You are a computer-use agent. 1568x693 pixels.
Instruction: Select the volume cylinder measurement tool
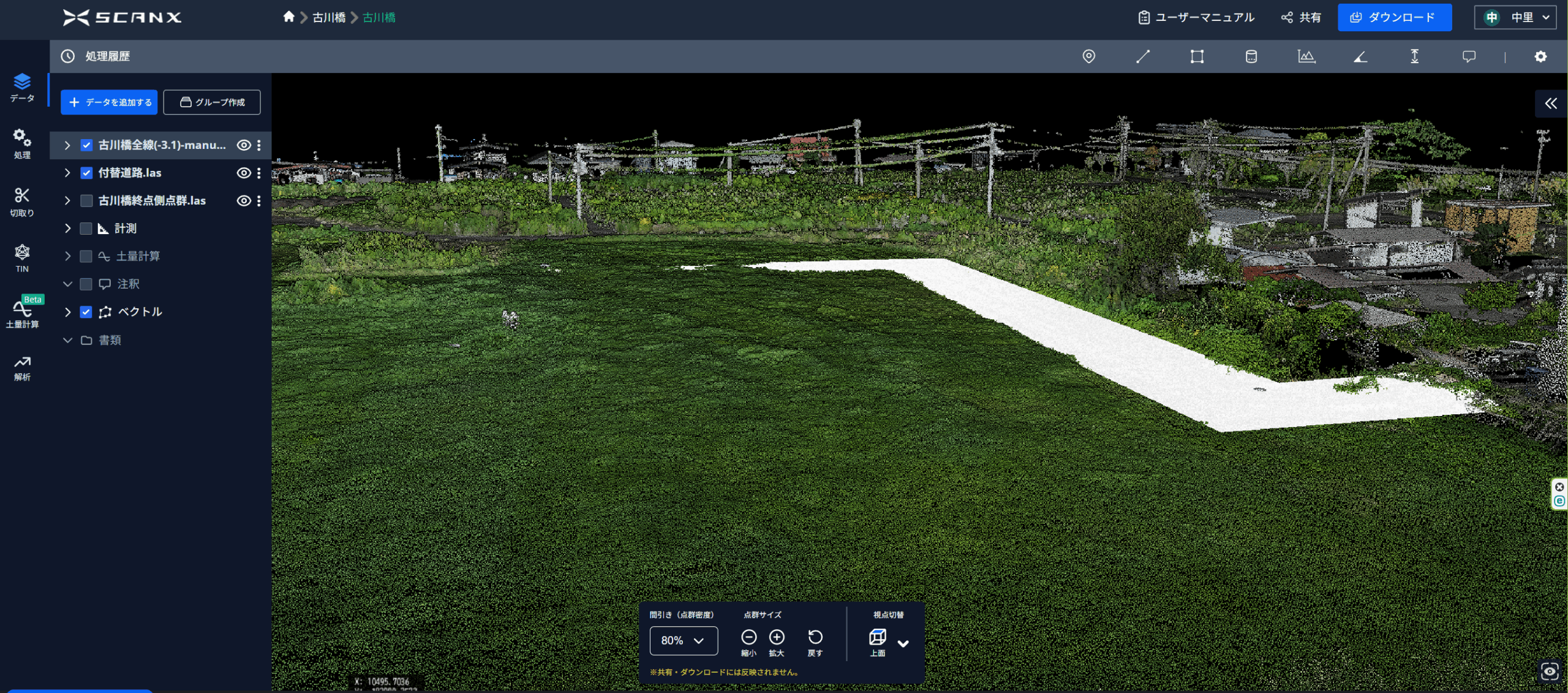click(1251, 56)
